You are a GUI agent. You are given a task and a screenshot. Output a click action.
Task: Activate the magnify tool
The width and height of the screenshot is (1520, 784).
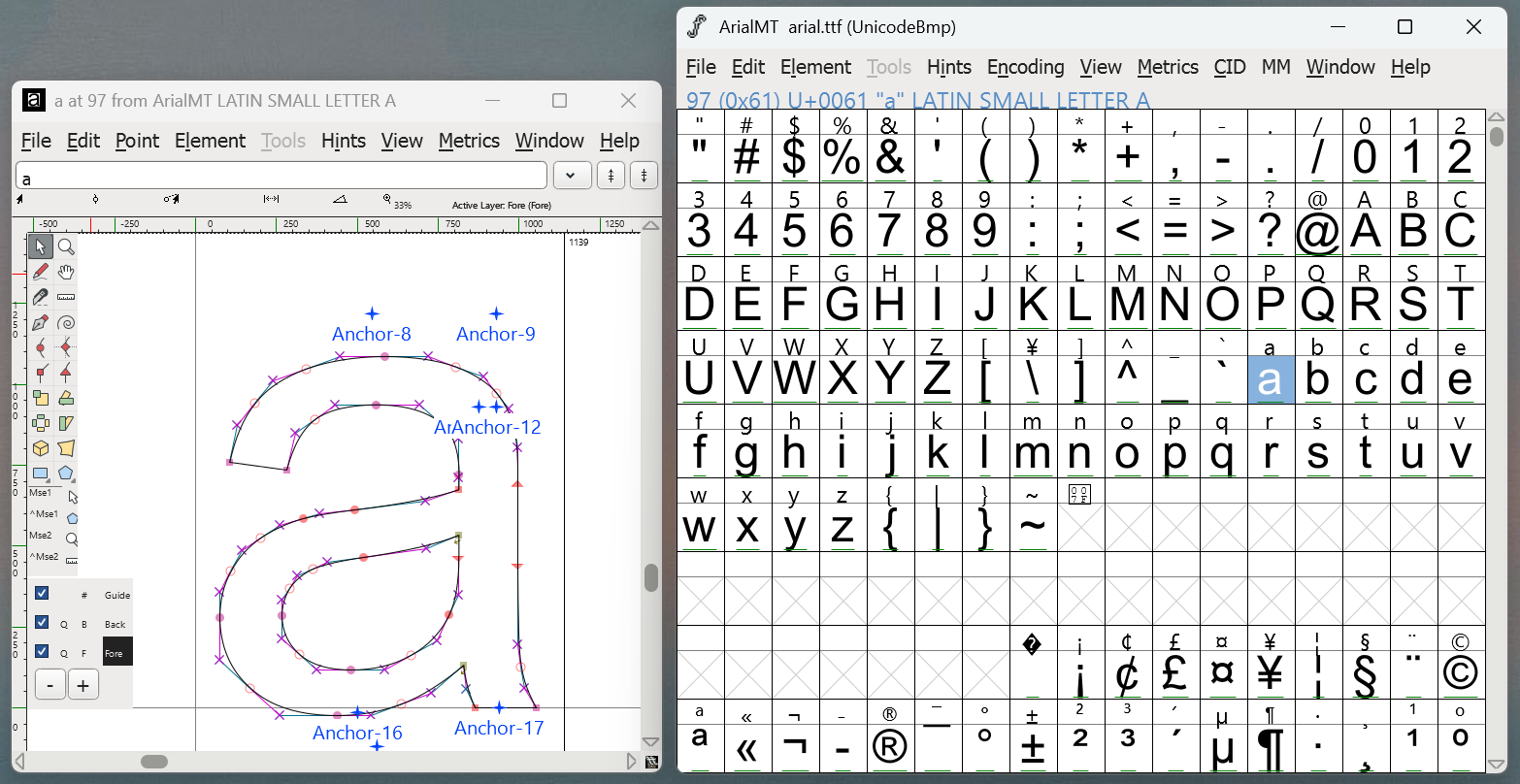[x=66, y=246]
